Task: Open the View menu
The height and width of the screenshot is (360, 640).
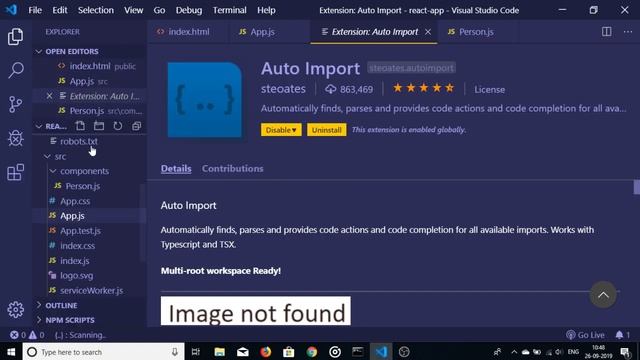Action: (133, 10)
